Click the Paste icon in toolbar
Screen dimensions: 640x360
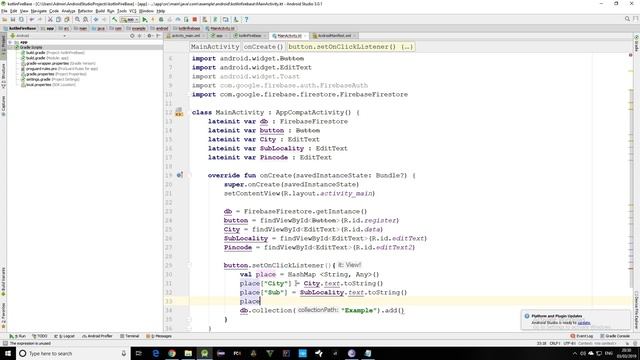pyautogui.click(x=67, y=20)
